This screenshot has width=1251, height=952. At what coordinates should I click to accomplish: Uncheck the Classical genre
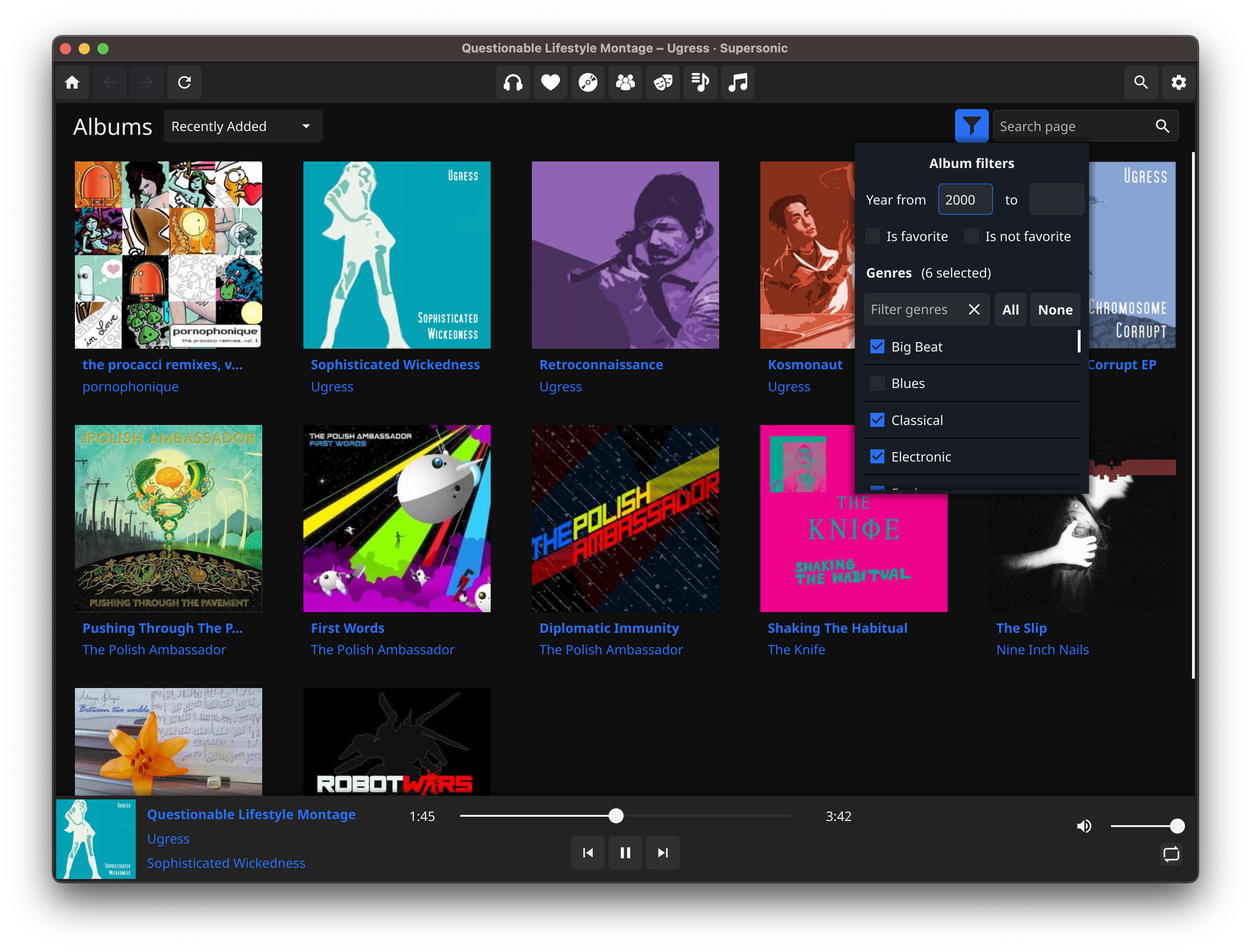click(877, 420)
